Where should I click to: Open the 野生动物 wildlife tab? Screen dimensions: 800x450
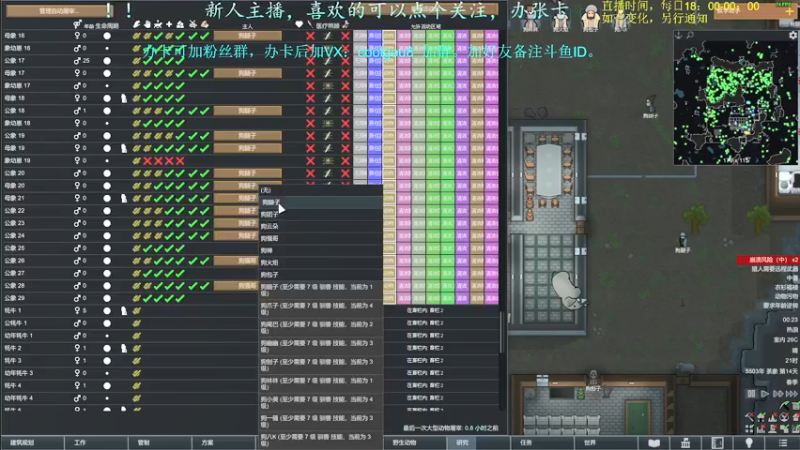[415, 443]
